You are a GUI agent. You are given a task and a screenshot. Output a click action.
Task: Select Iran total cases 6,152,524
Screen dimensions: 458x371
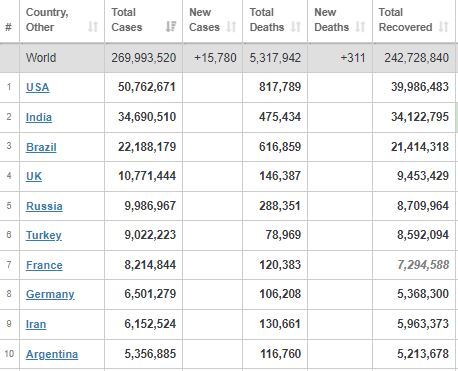(x=150, y=324)
